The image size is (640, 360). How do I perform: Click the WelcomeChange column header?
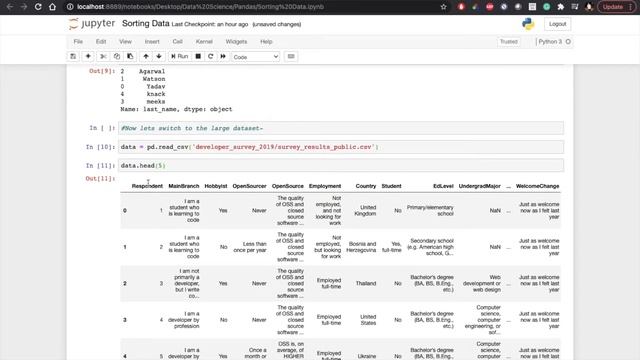538,186
